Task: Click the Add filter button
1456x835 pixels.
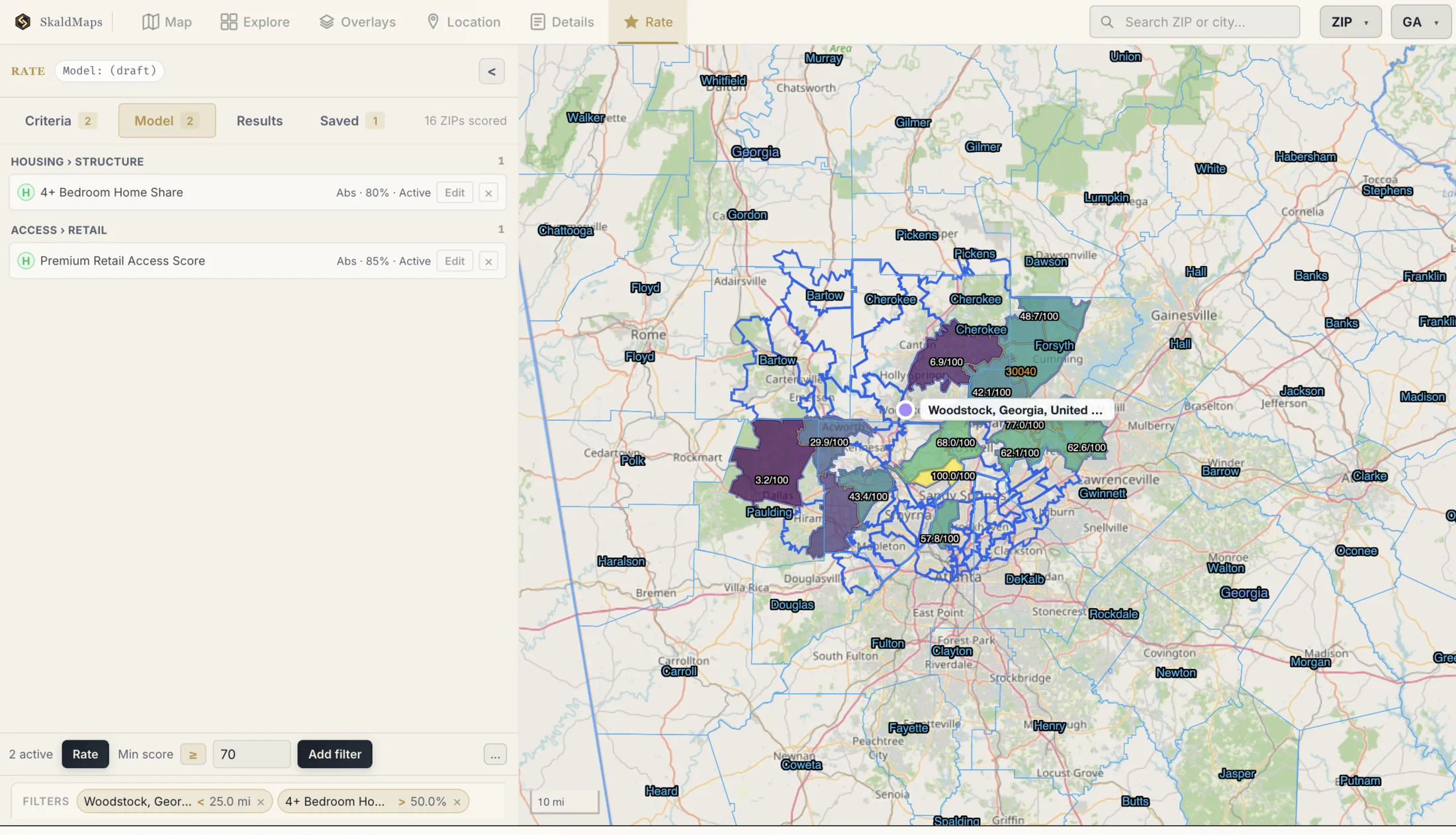Action: (x=335, y=754)
